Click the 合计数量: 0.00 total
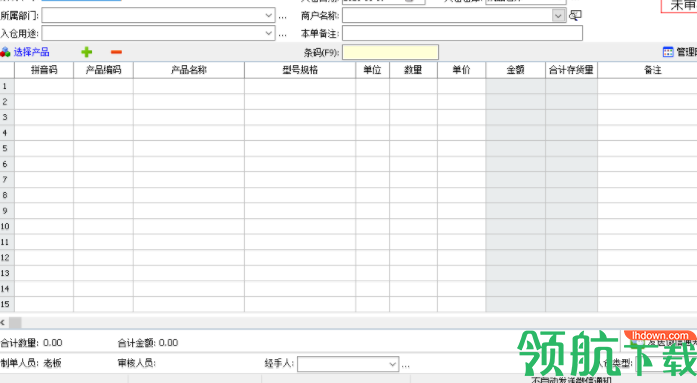Screen dimensions: 697x383 coord(31,343)
